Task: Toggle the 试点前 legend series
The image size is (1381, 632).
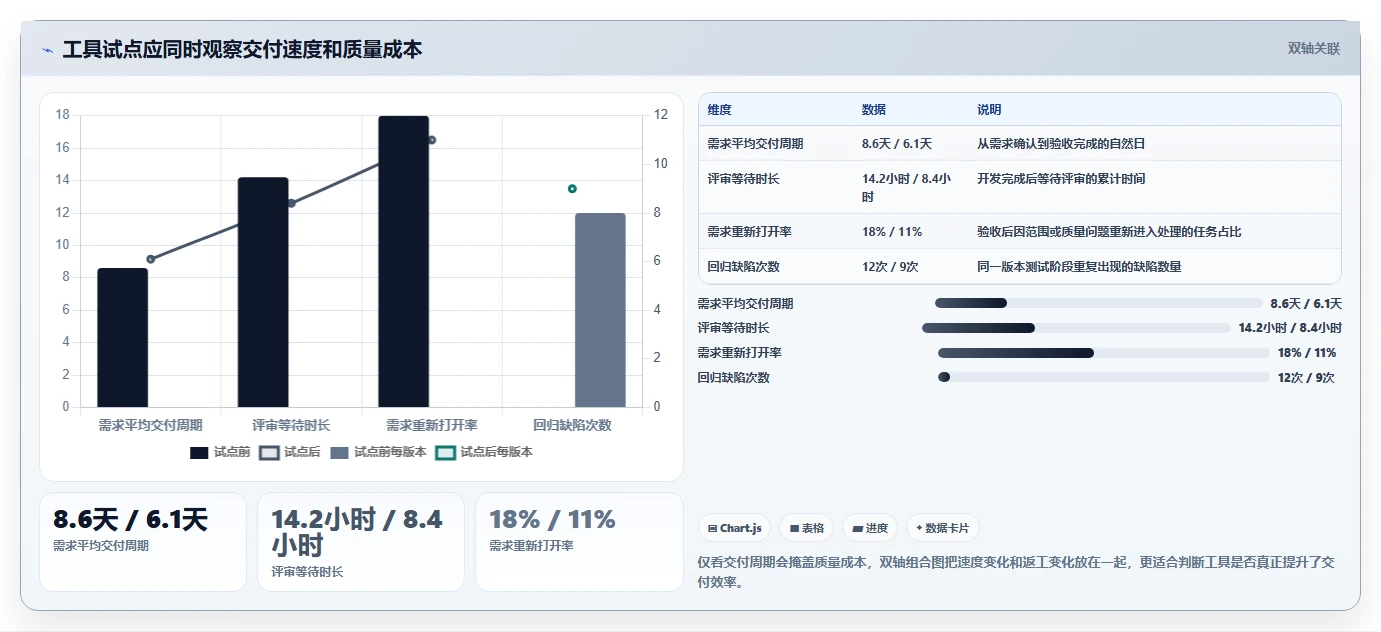Action: point(220,452)
